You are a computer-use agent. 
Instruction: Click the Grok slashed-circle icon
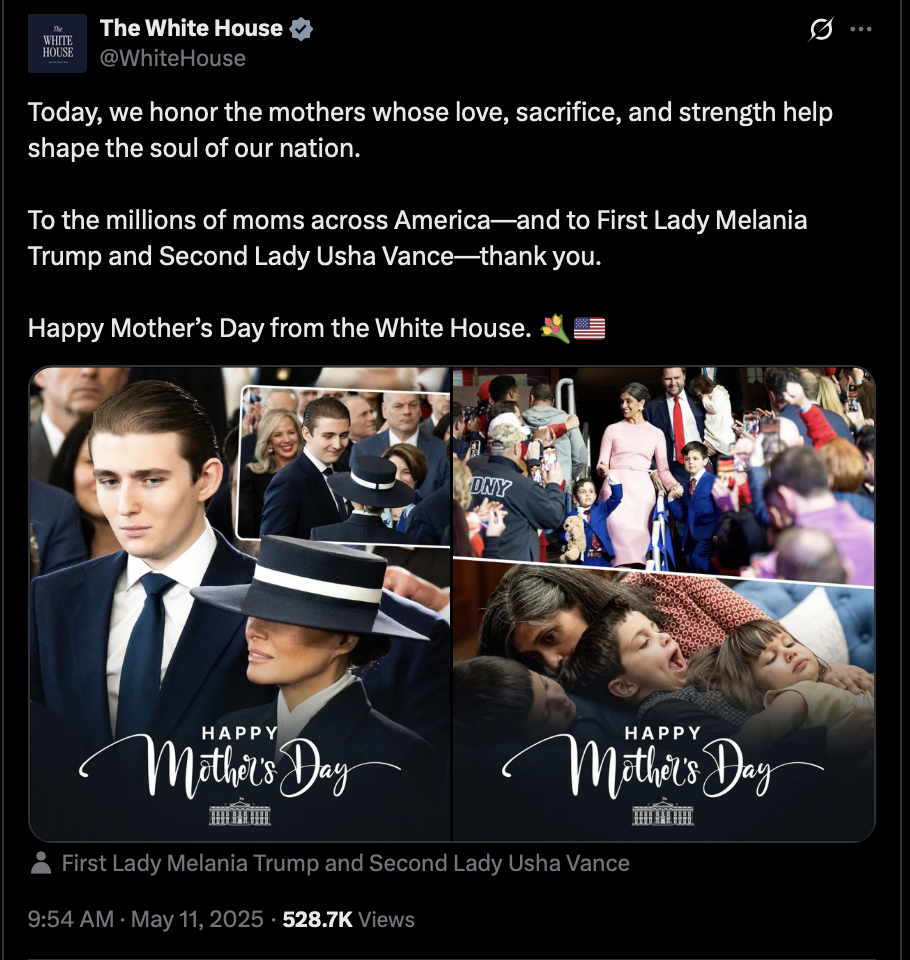coord(821,29)
